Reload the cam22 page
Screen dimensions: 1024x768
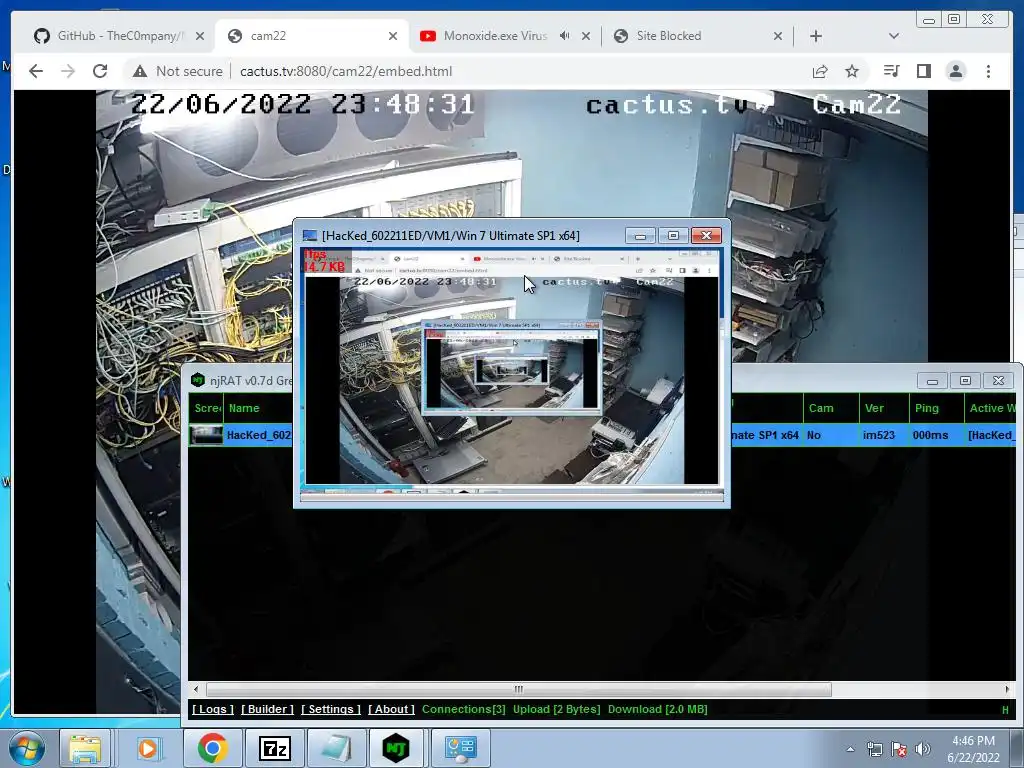pyautogui.click(x=100, y=71)
